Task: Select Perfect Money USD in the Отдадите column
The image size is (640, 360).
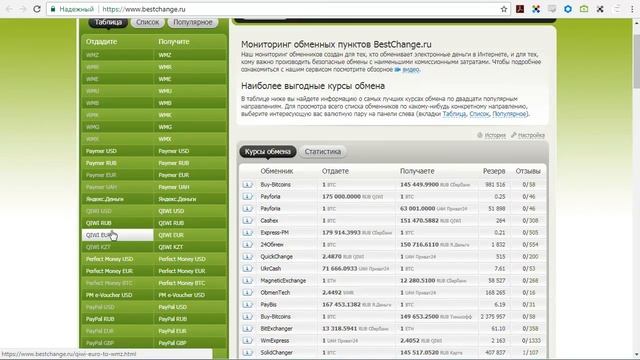Action: [x=118, y=259]
